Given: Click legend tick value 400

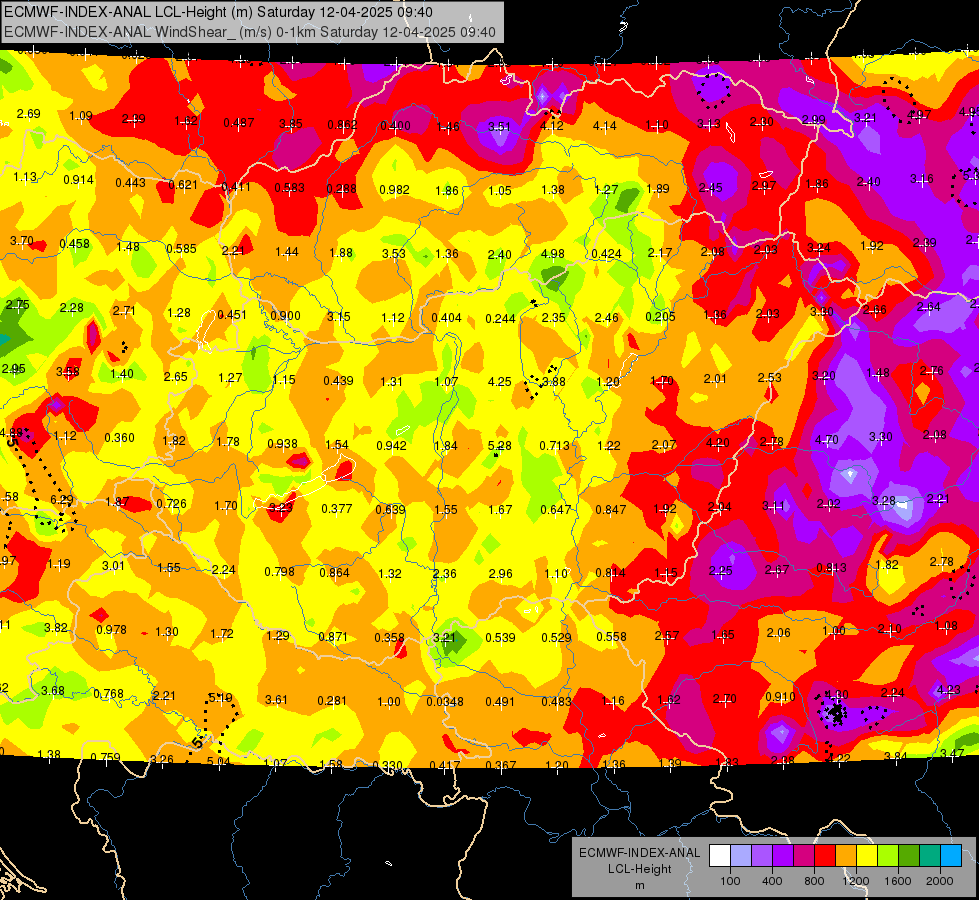Looking at the screenshot, I should (x=772, y=881).
